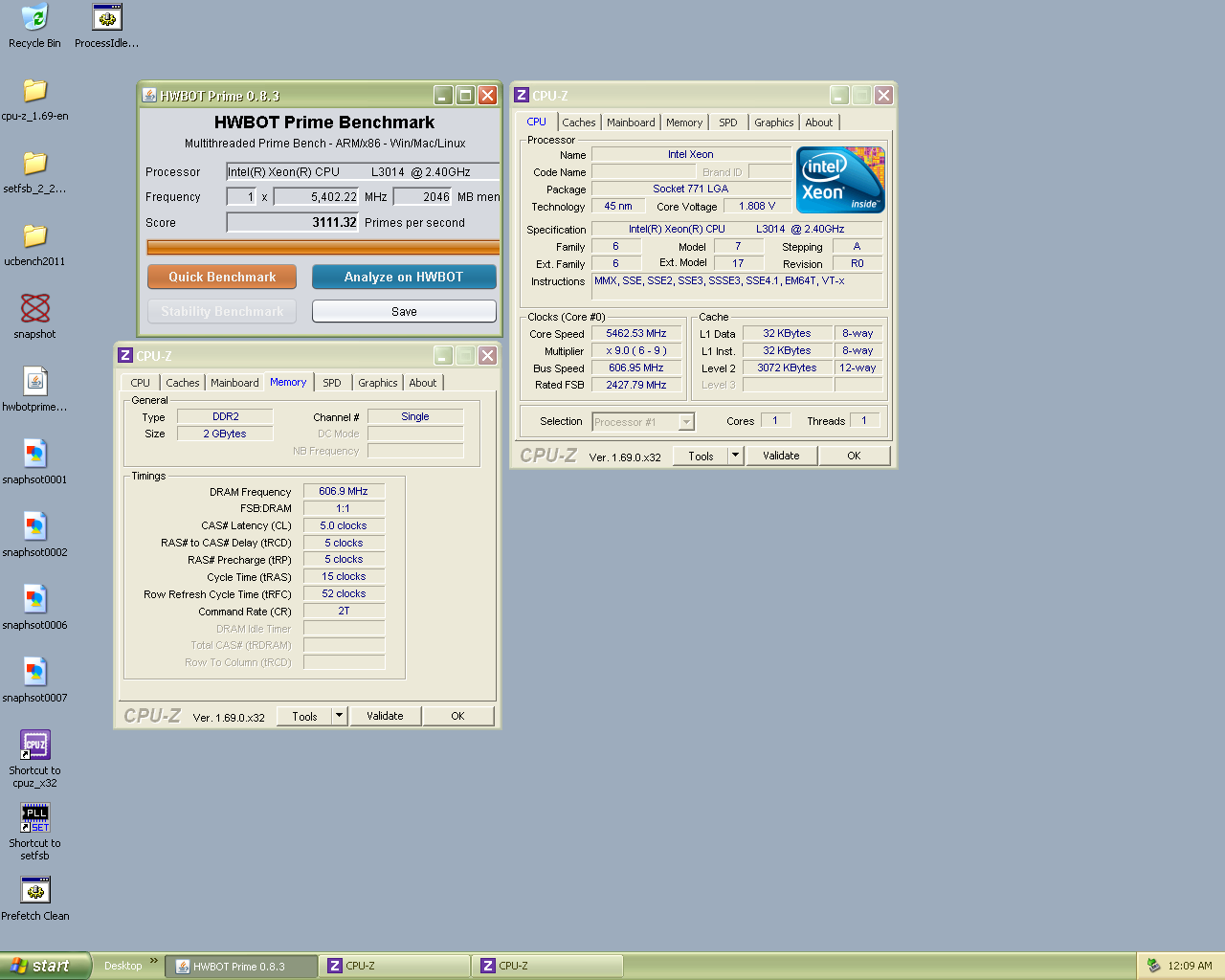The width and height of the screenshot is (1225, 980).
Task: Open the About tab in processor CPU-Z window
Action: point(818,122)
